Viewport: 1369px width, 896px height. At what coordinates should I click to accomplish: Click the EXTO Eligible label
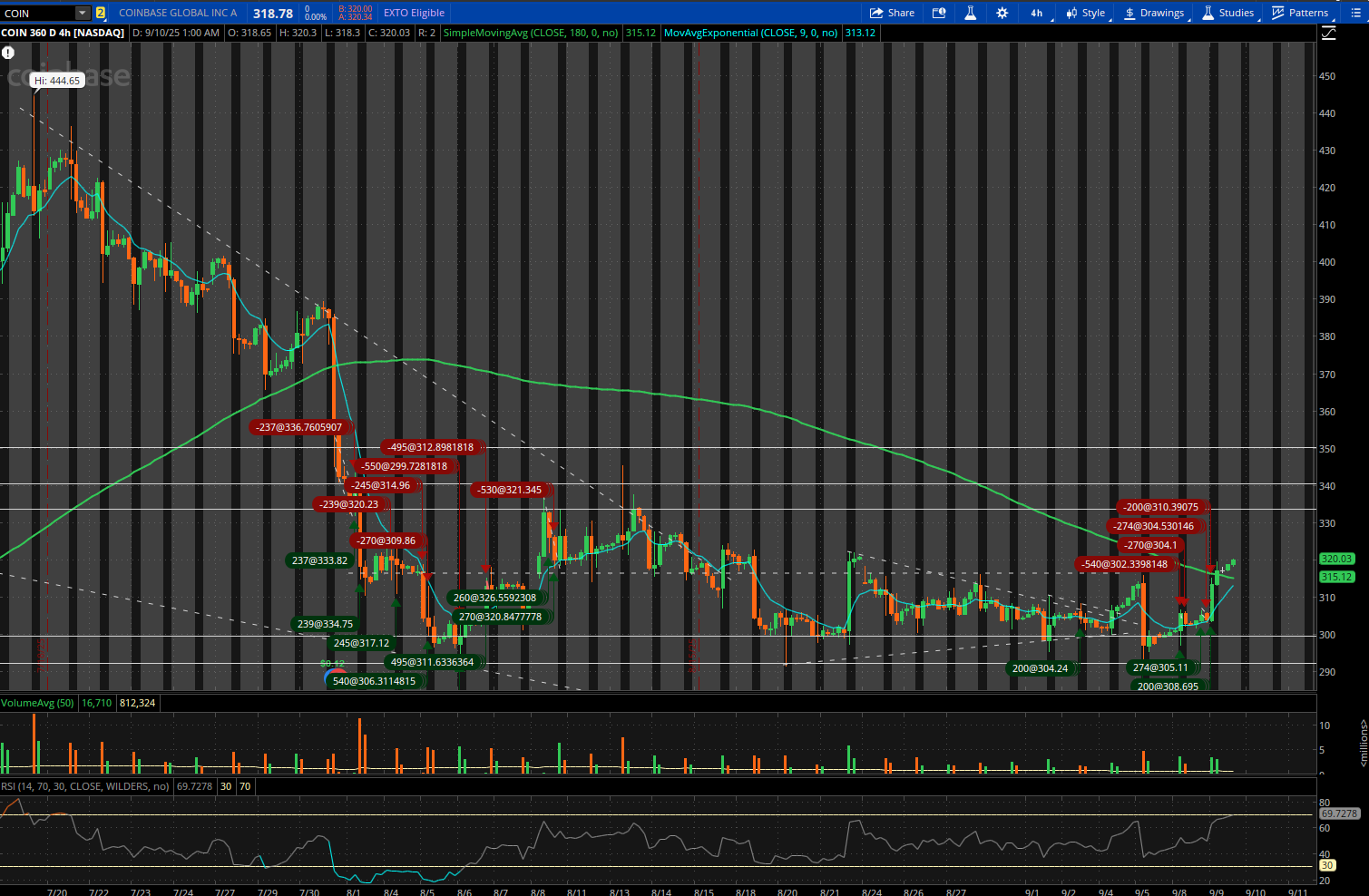(x=414, y=13)
